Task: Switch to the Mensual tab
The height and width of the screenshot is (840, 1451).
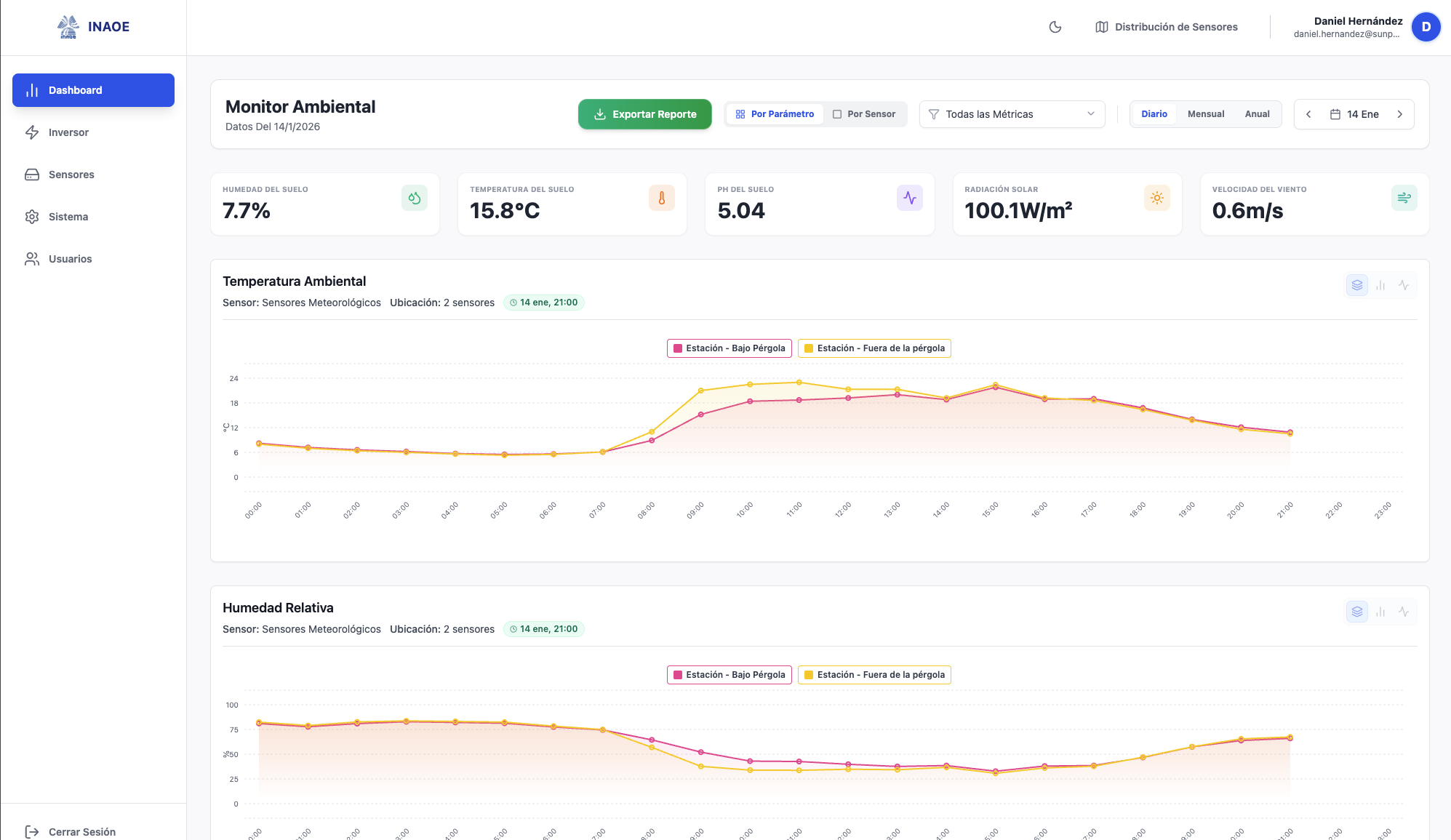Action: point(1206,113)
